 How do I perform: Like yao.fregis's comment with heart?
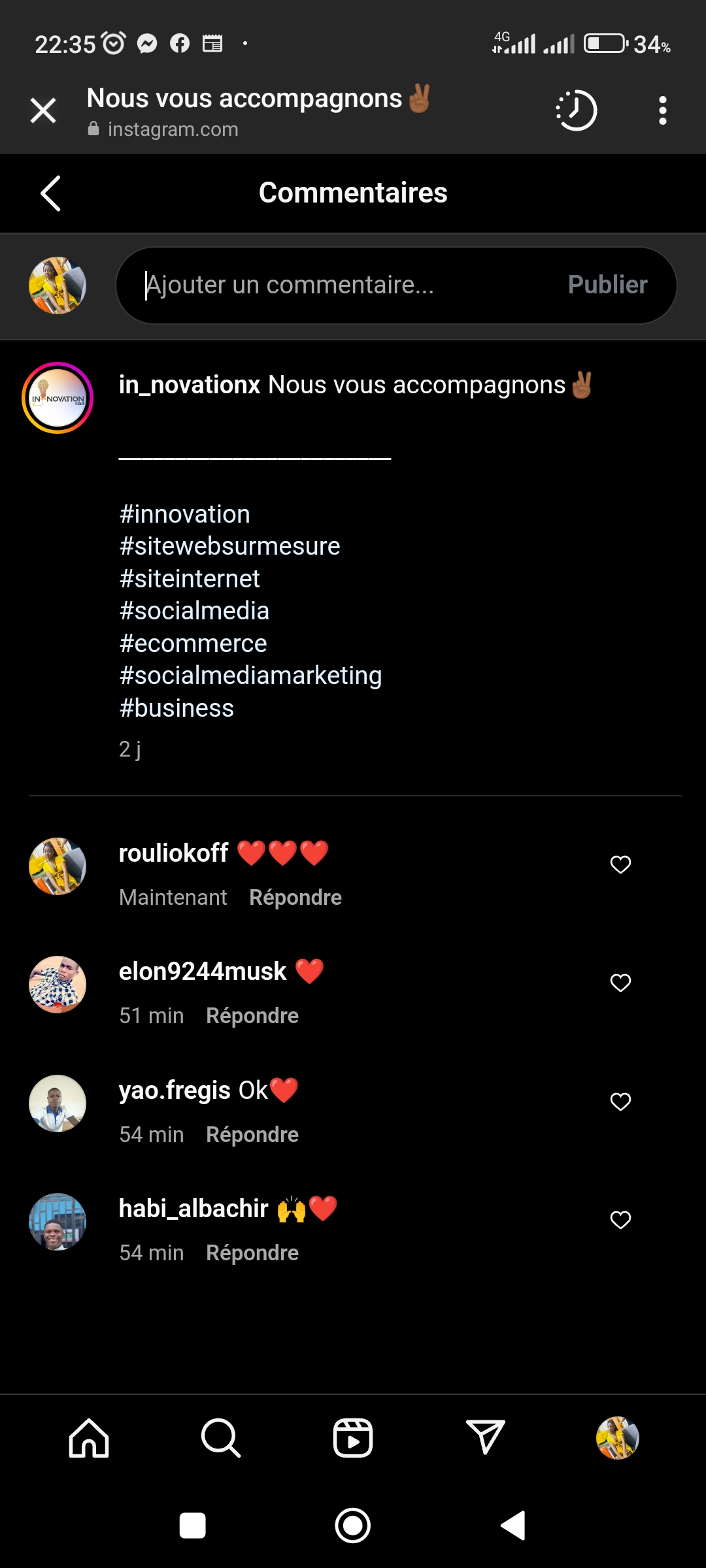tap(620, 1102)
